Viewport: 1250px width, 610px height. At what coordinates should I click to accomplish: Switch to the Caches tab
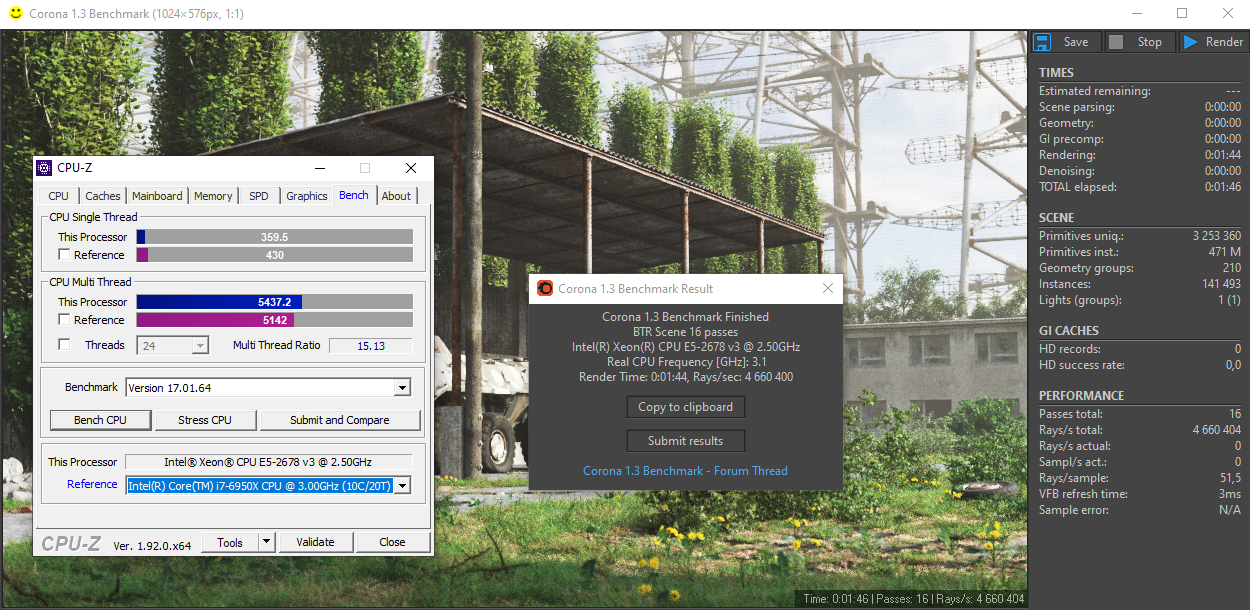point(102,196)
